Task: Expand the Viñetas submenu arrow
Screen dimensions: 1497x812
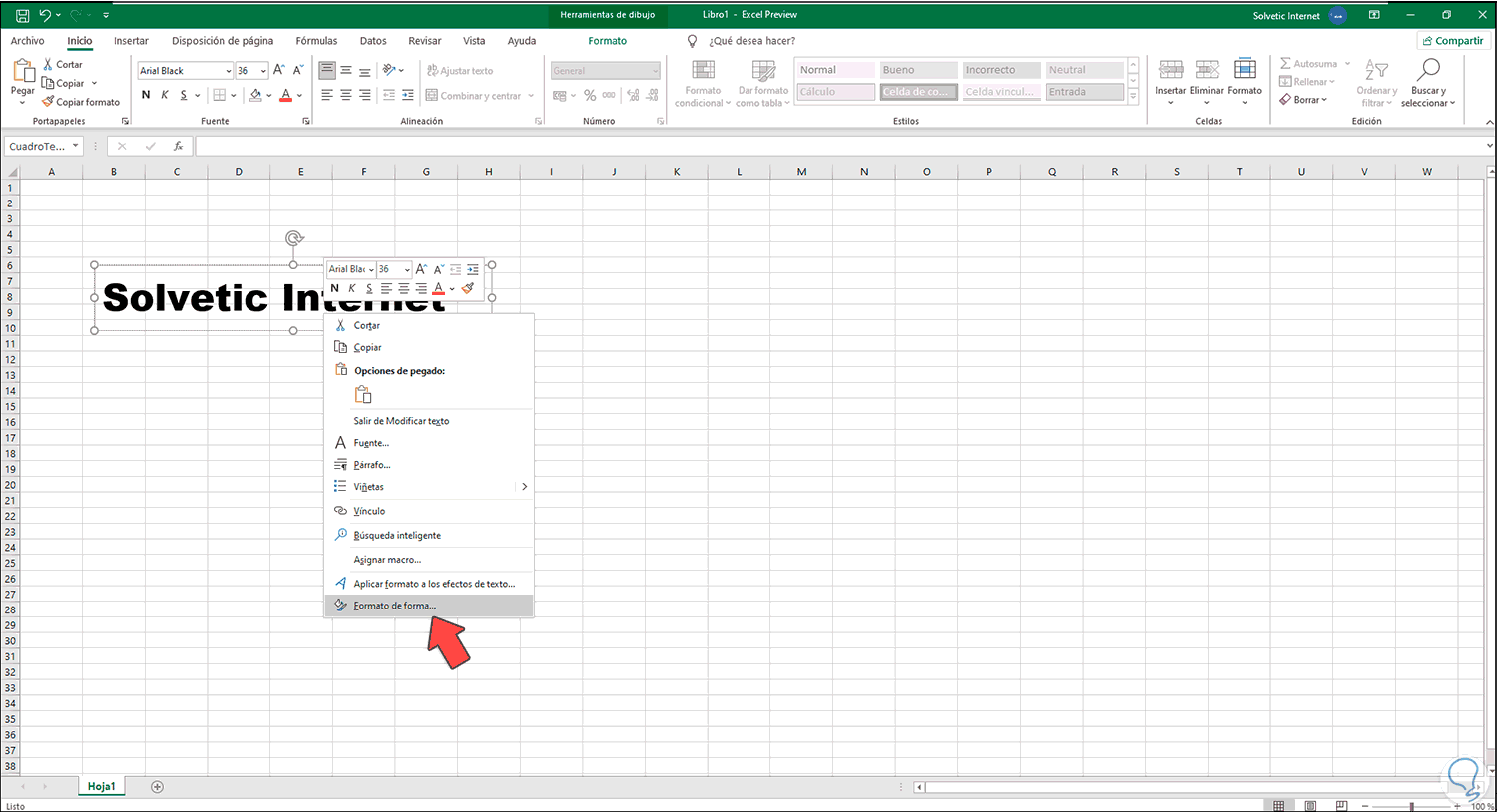Action: (524, 487)
